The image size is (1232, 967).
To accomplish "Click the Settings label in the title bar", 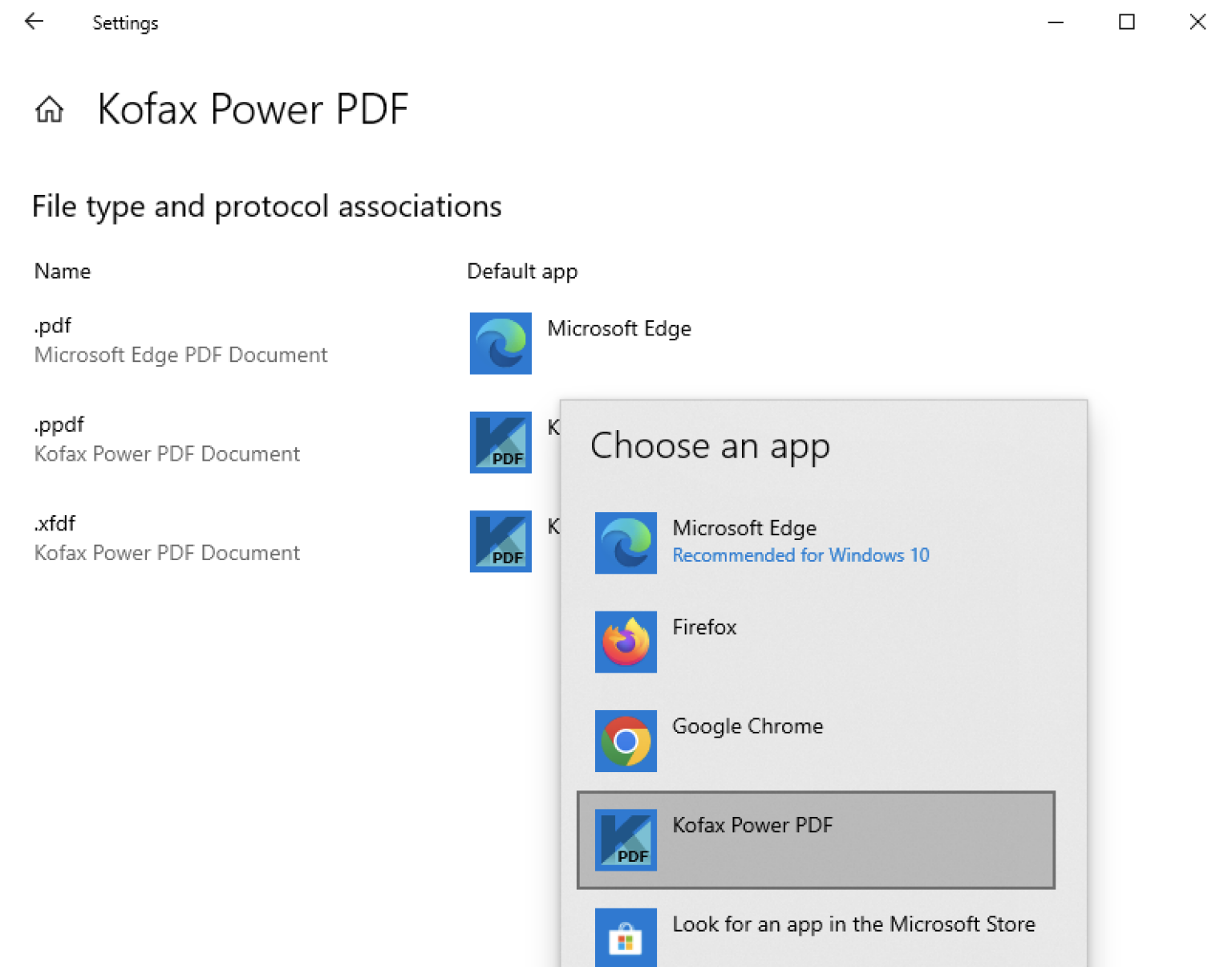I will click(x=125, y=22).
